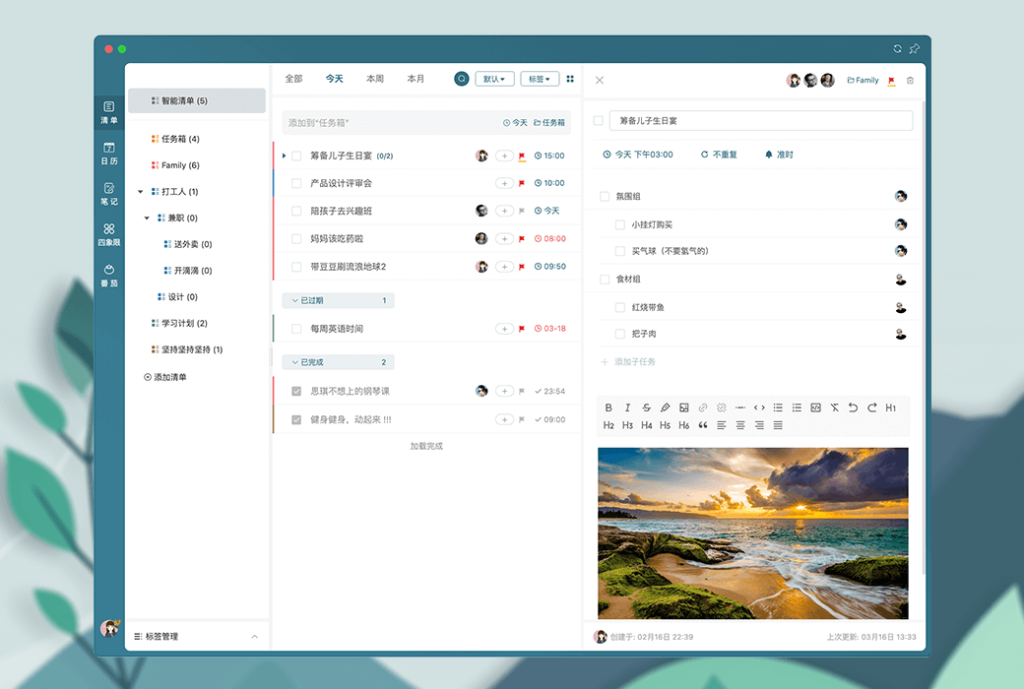Insert an image in the editor

click(x=684, y=408)
